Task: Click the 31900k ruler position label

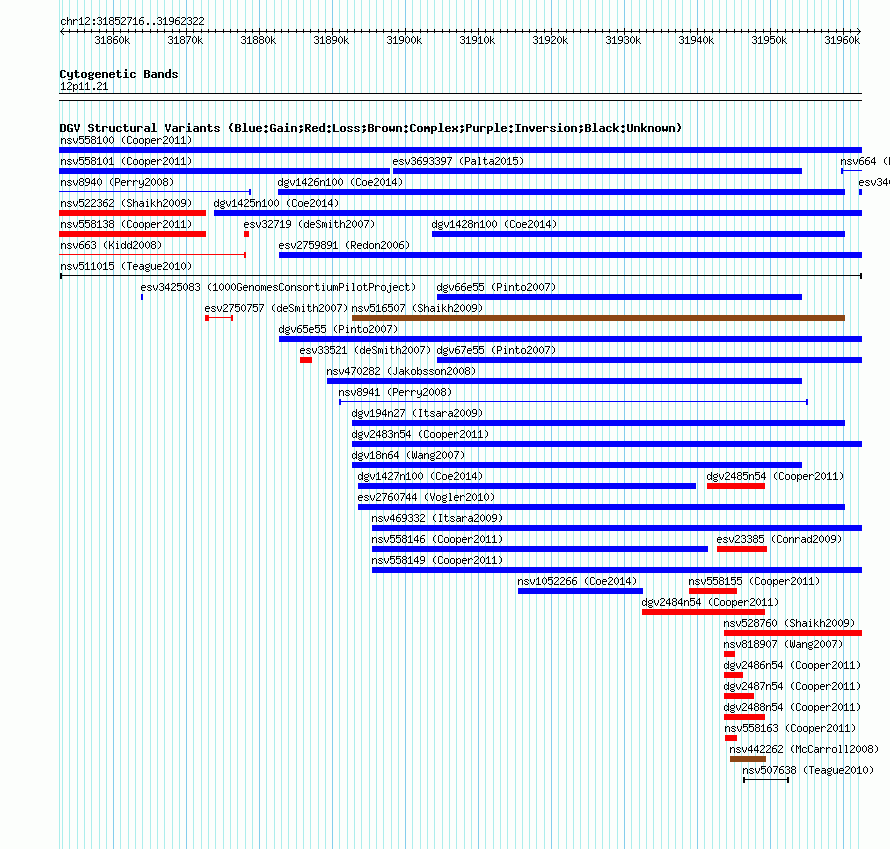Action: pyautogui.click(x=404, y=40)
